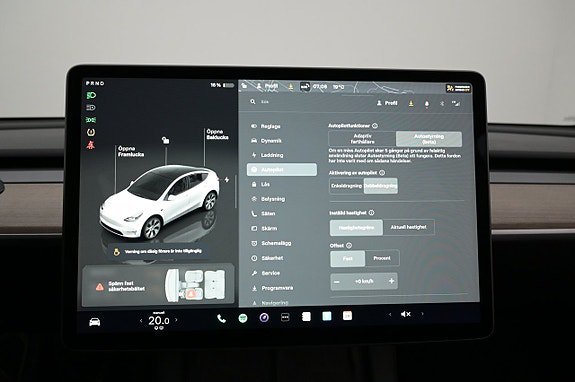Tap Öppna Baklucka to open trunk
Image resolution: width=575 pixels, height=382 pixels.
(x=217, y=134)
